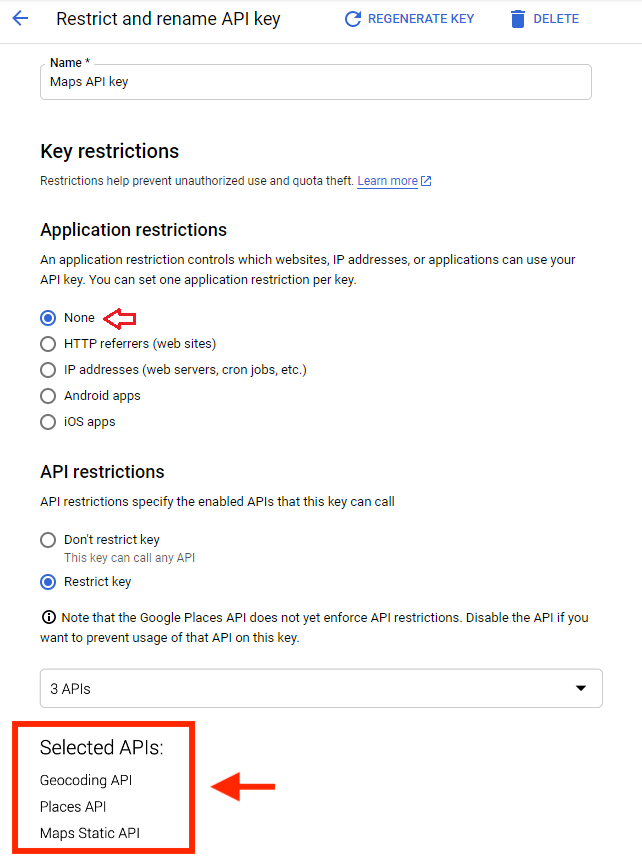Click the DELETE button text
The width and height of the screenshot is (642, 860).
tap(556, 19)
